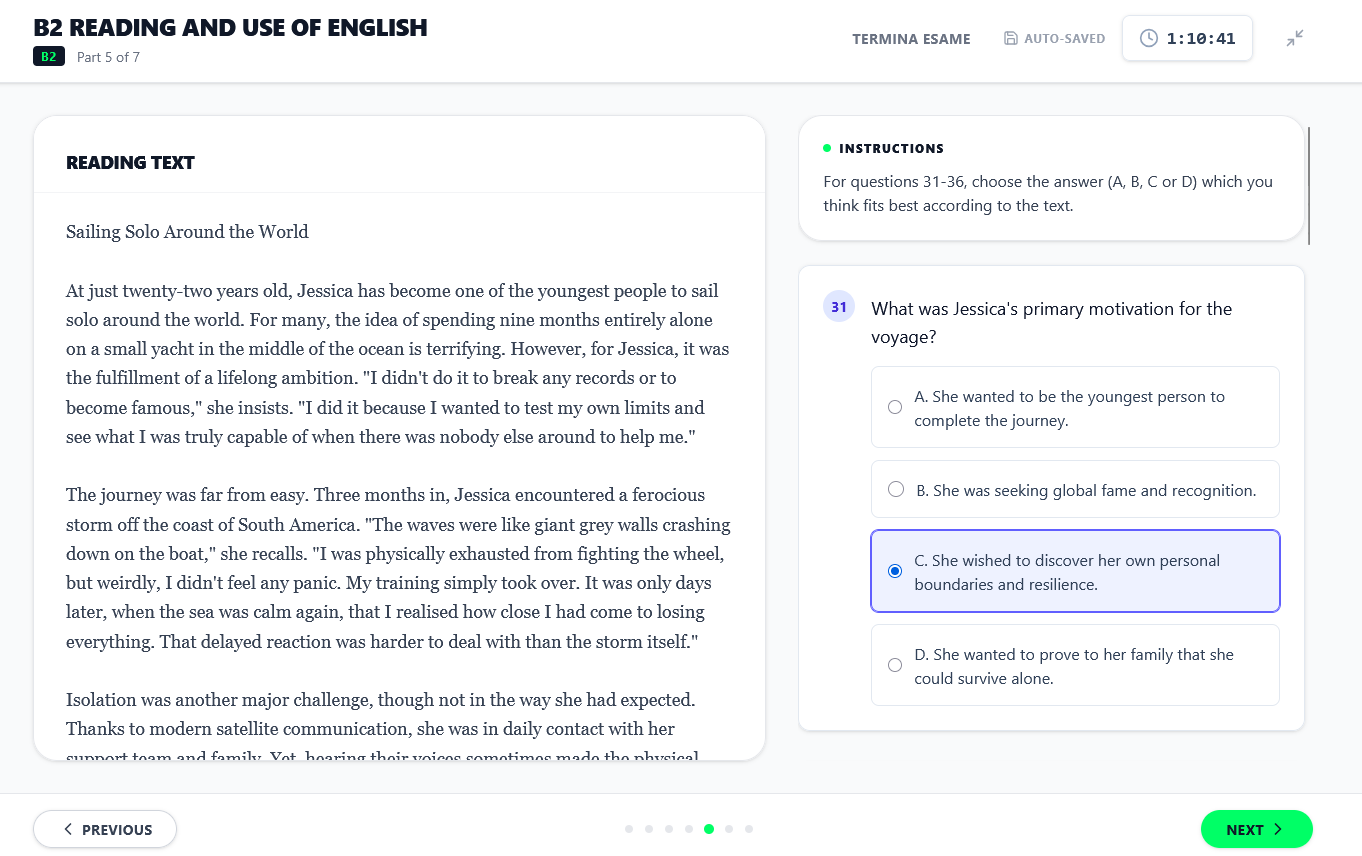Click the left chevron in the Previous button
This screenshot has width=1362, height=856.
click(x=68, y=829)
